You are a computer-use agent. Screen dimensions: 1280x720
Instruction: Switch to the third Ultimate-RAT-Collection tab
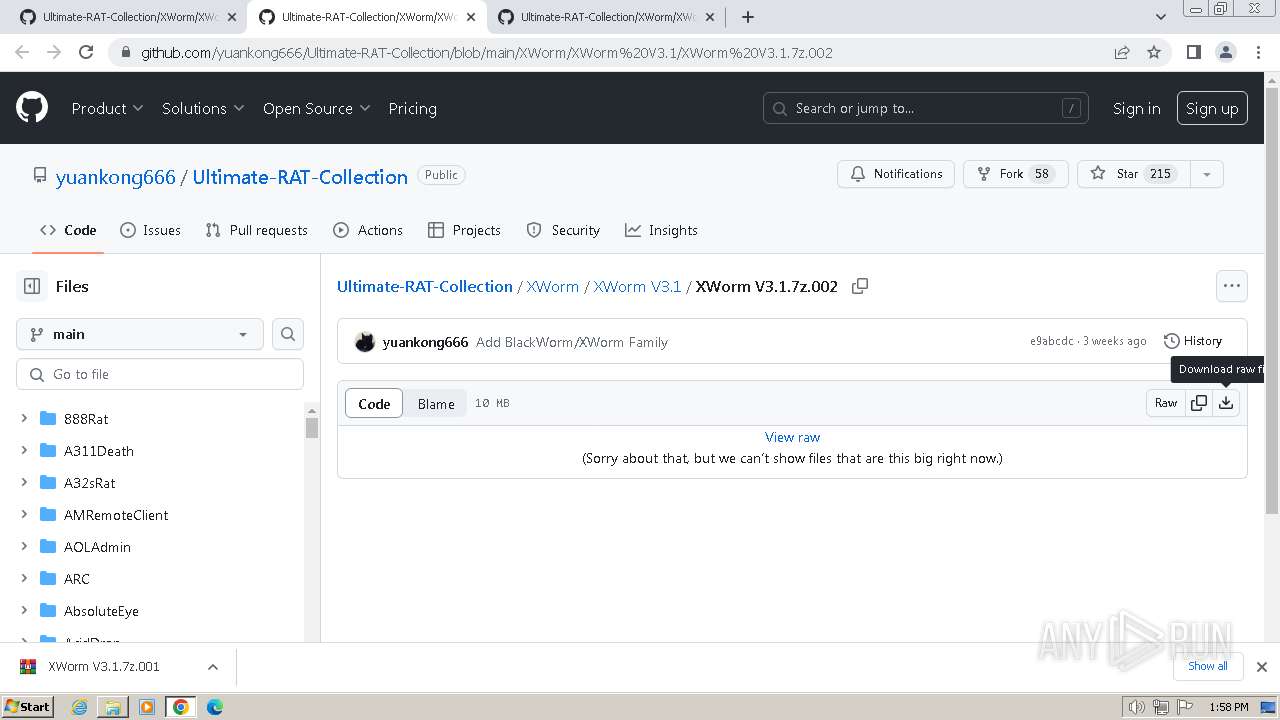coord(604,17)
